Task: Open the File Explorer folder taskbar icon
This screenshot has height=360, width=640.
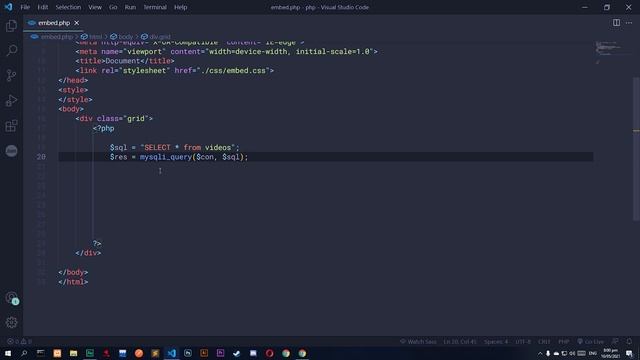Action: [x=73, y=353]
